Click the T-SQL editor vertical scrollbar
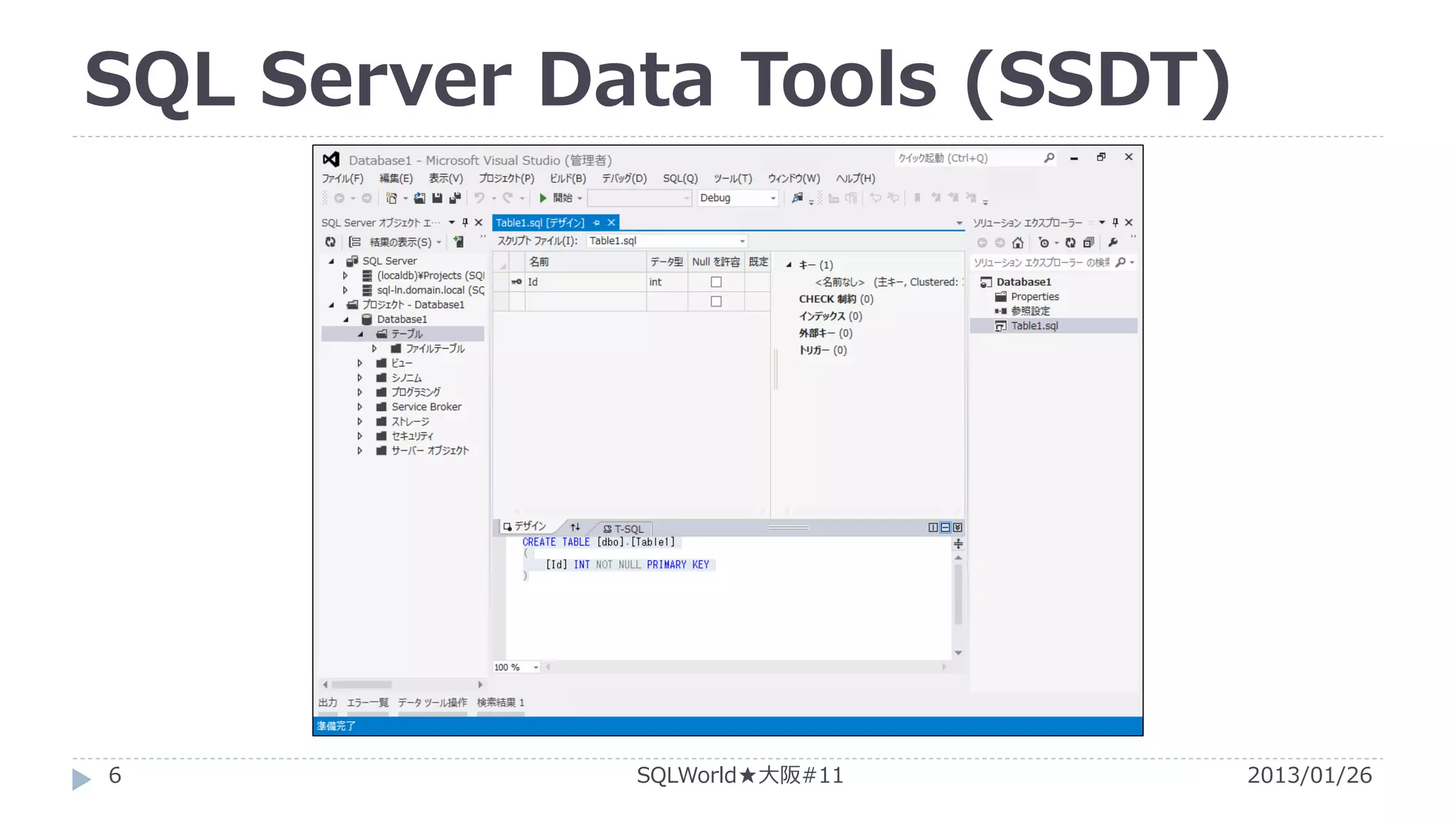1456x819 pixels. (x=958, y=595)
